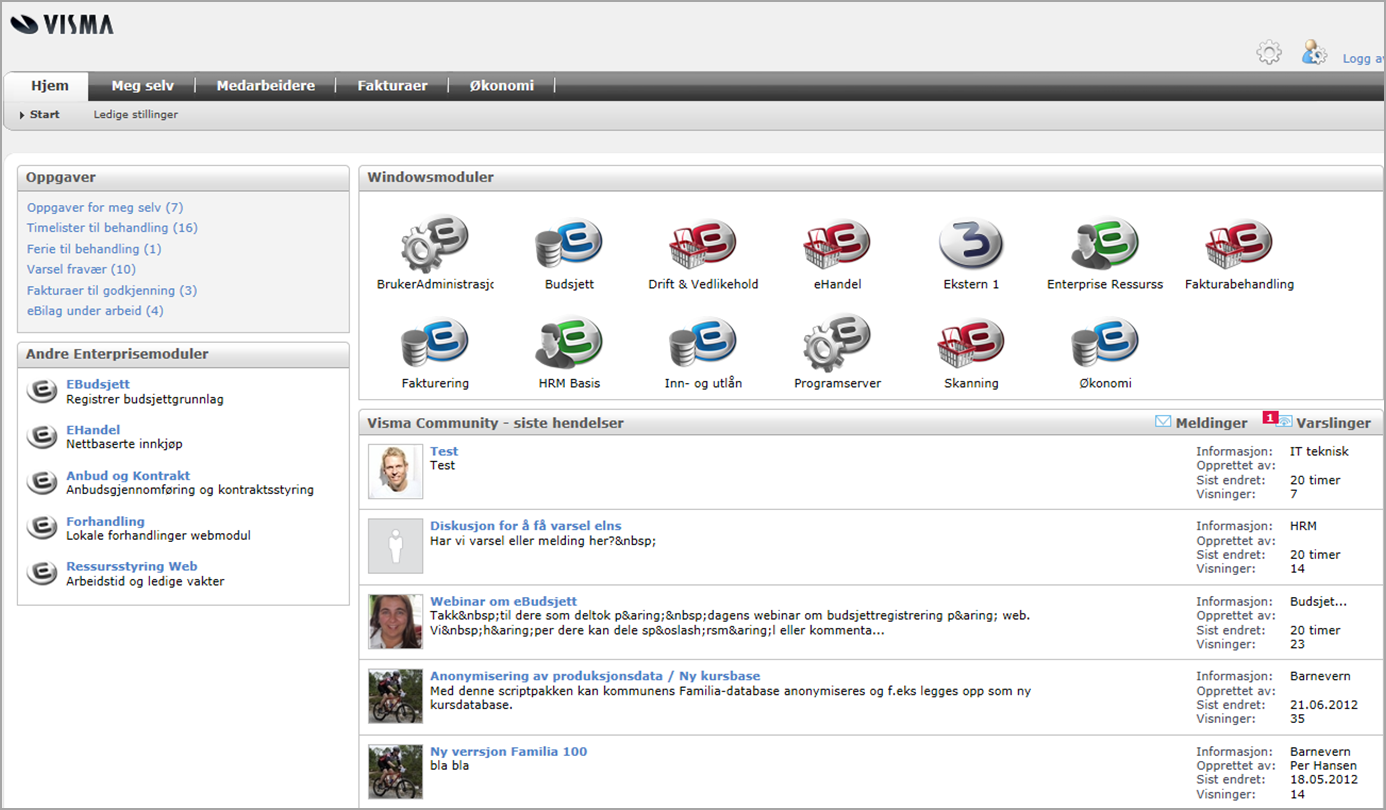Click the icon beside EHandel in Enterprisemoduler
Viewport: 1386px width, 810px height.
click(x=42, y=436)
